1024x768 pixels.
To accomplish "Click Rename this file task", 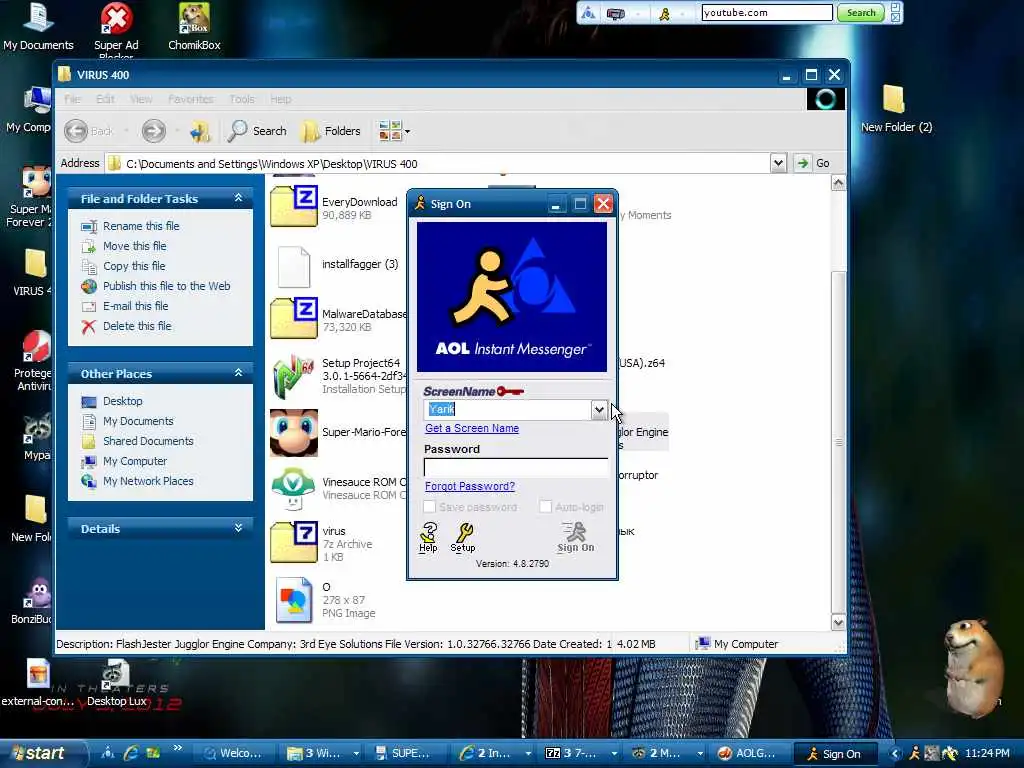I will coord(141,226).
